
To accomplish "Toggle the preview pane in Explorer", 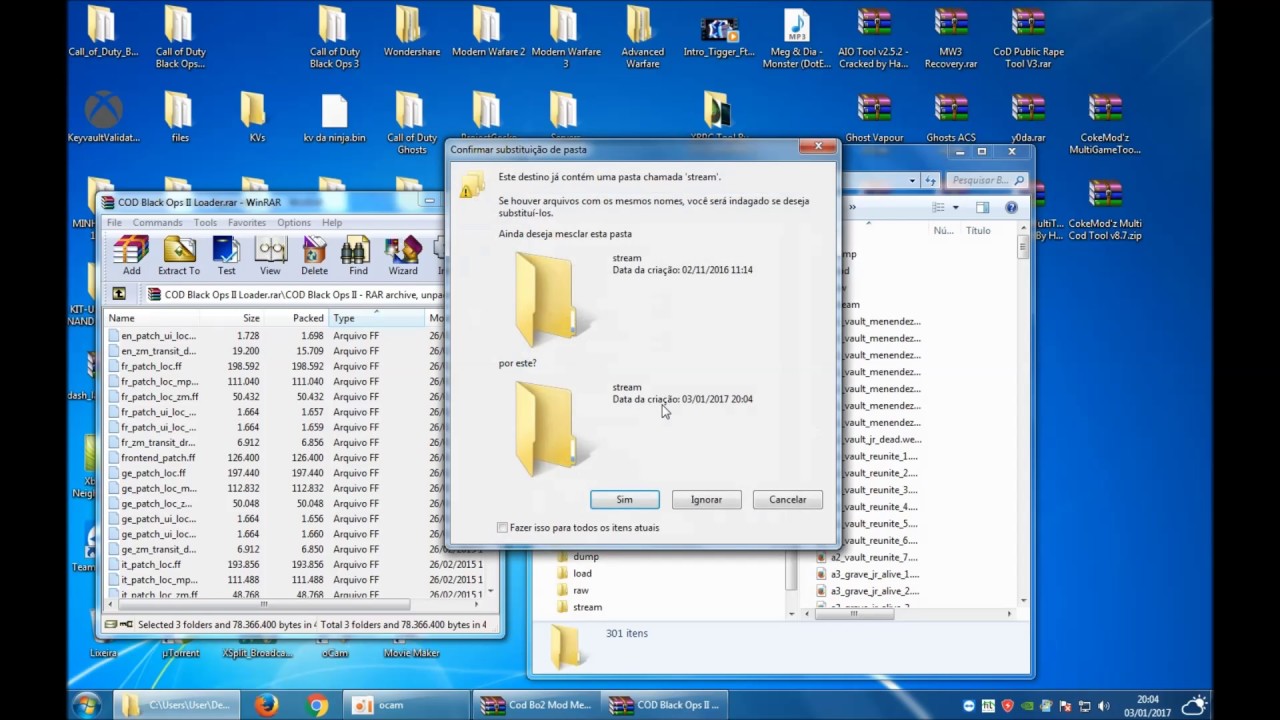I will (x=982, y=208).
